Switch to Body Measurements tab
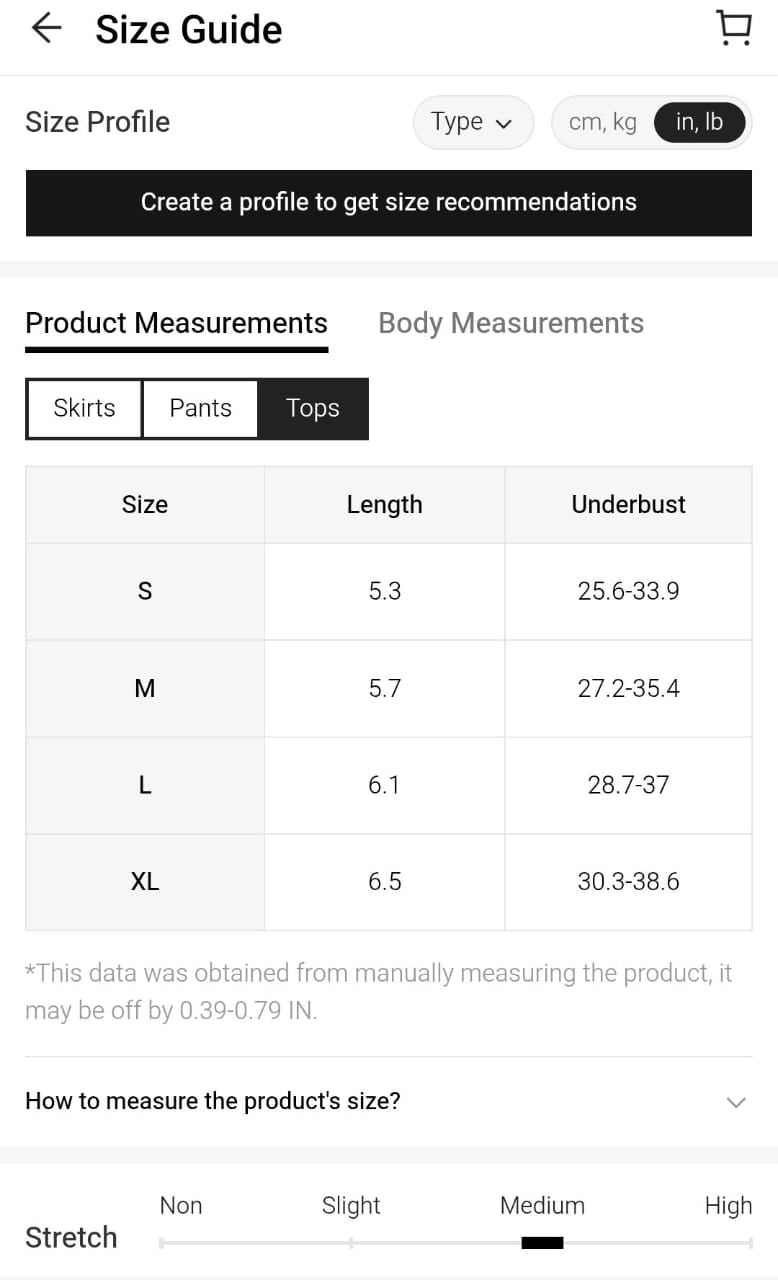This screenshot has width=778, height=1280. coord(510,323)
